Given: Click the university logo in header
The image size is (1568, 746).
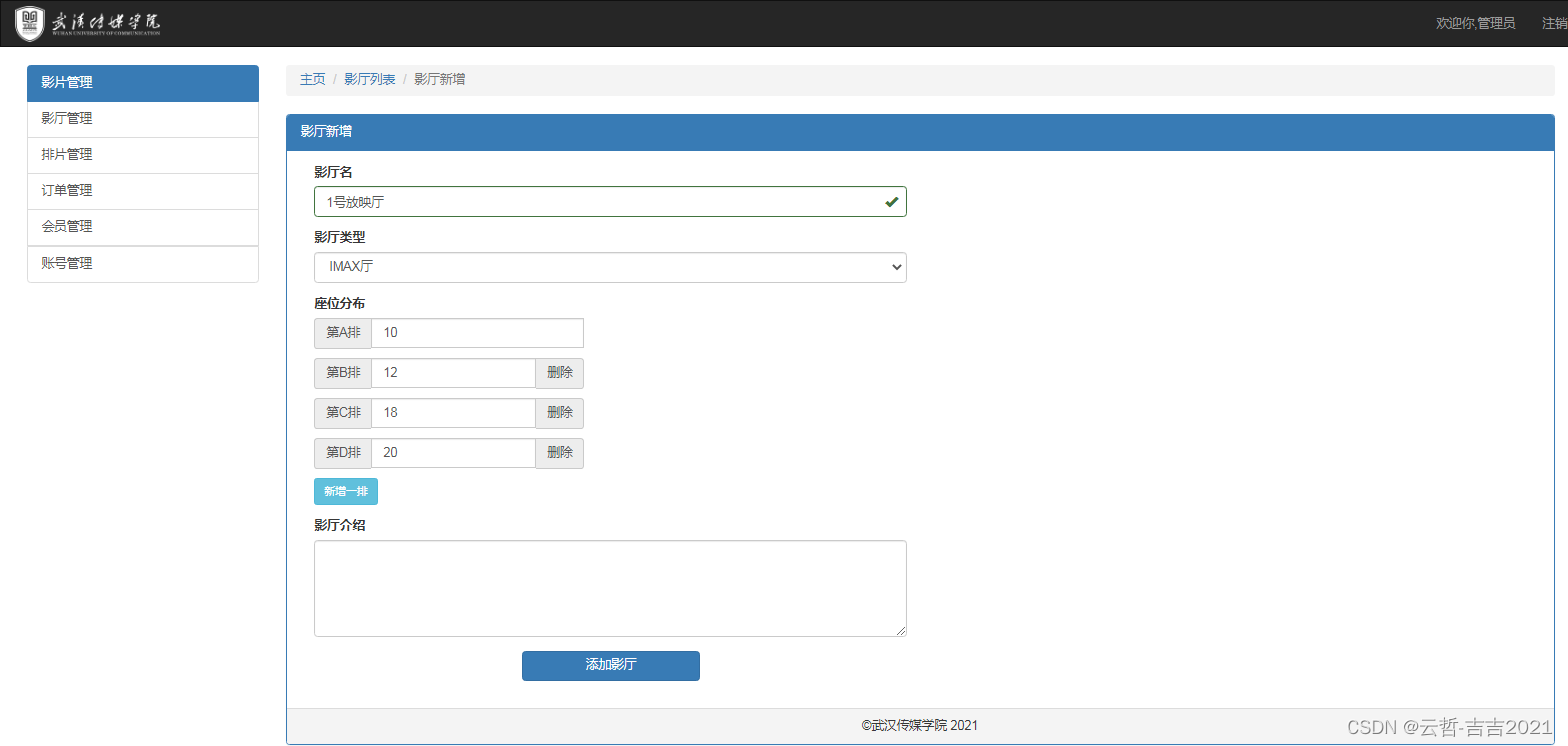Looking at the screenshot, I should [88, 23].
